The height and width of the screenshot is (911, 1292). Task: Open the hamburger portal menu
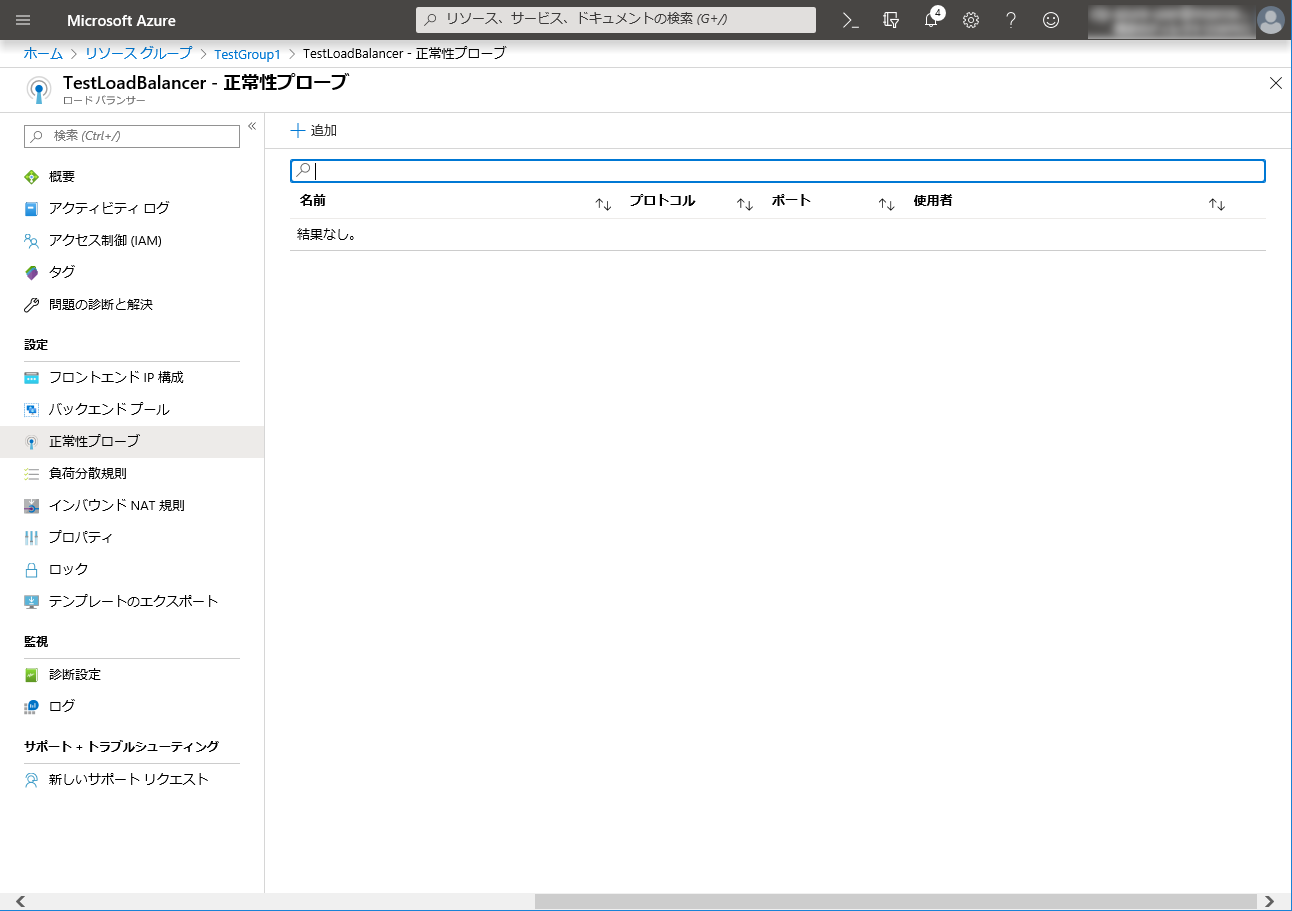[x=24, y=20]
